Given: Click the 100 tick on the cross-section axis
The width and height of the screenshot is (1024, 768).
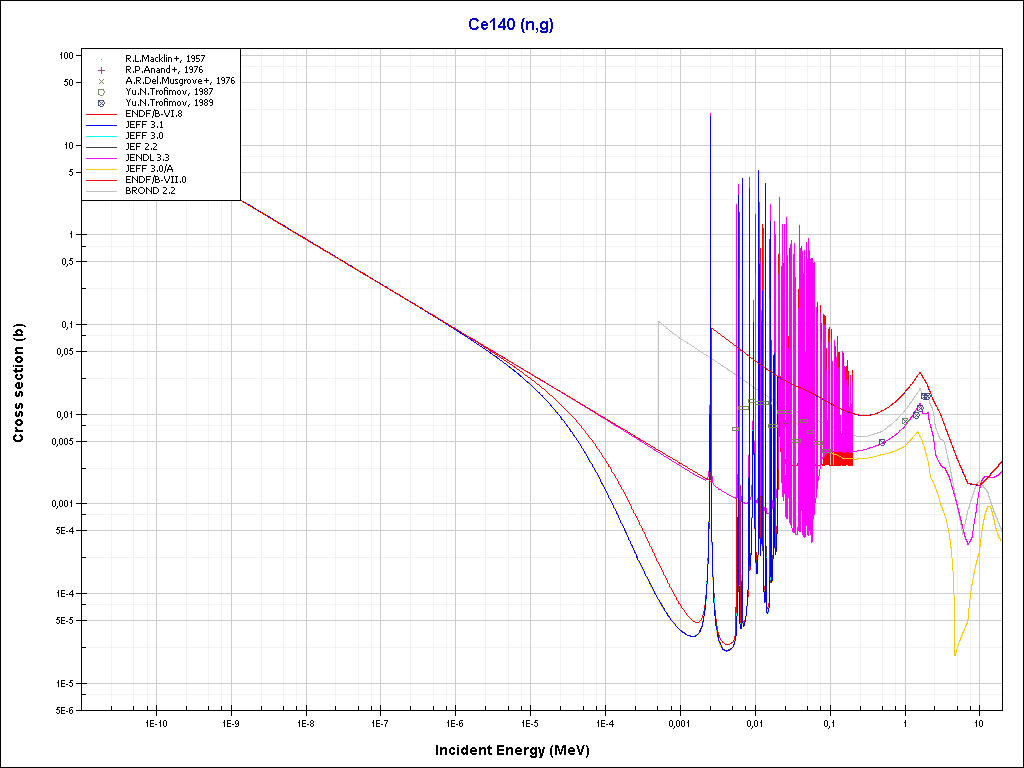Looking at the screenshot, I should point(68,55).
